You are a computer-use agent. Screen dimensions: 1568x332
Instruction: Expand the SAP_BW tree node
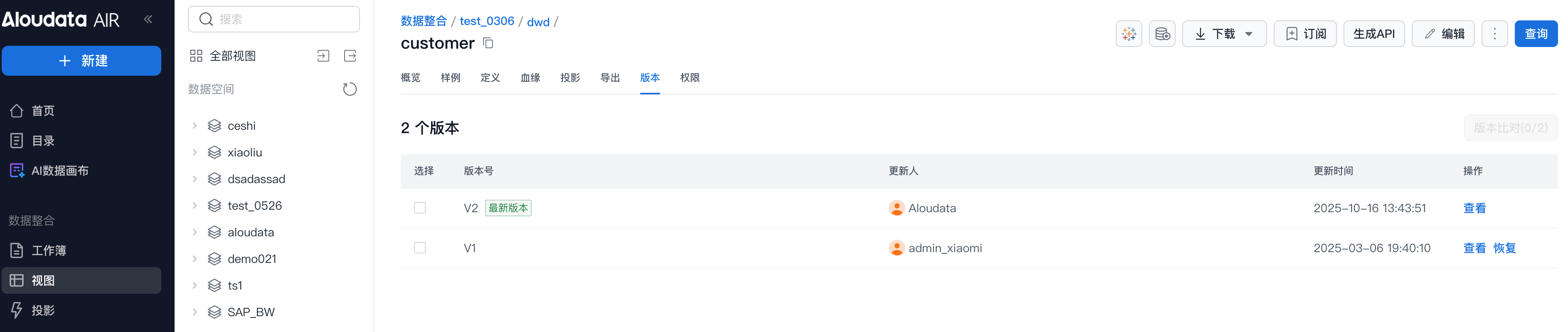tap(195, 312)
